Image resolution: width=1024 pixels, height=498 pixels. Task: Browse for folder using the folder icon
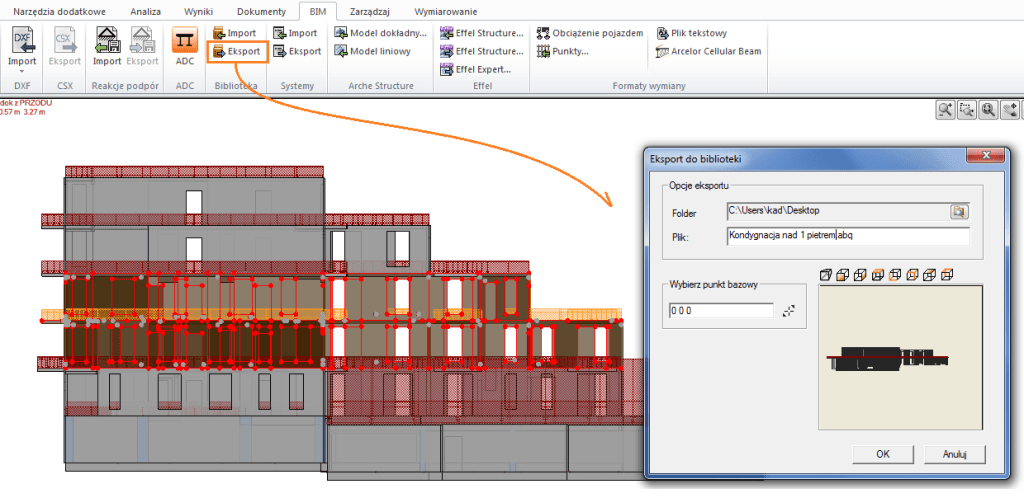coord(959,211)
